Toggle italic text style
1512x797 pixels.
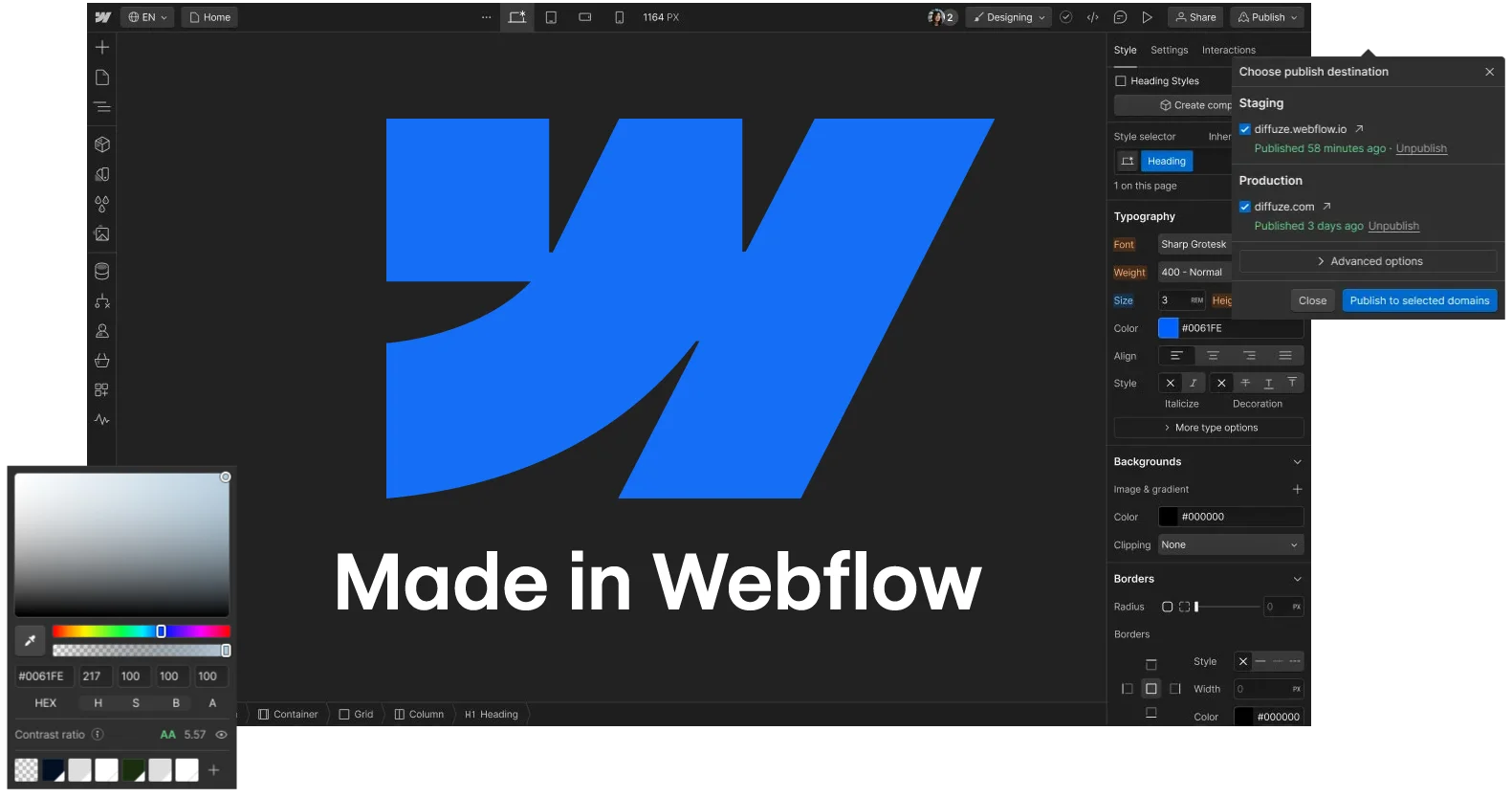[x=1194, y=383]
